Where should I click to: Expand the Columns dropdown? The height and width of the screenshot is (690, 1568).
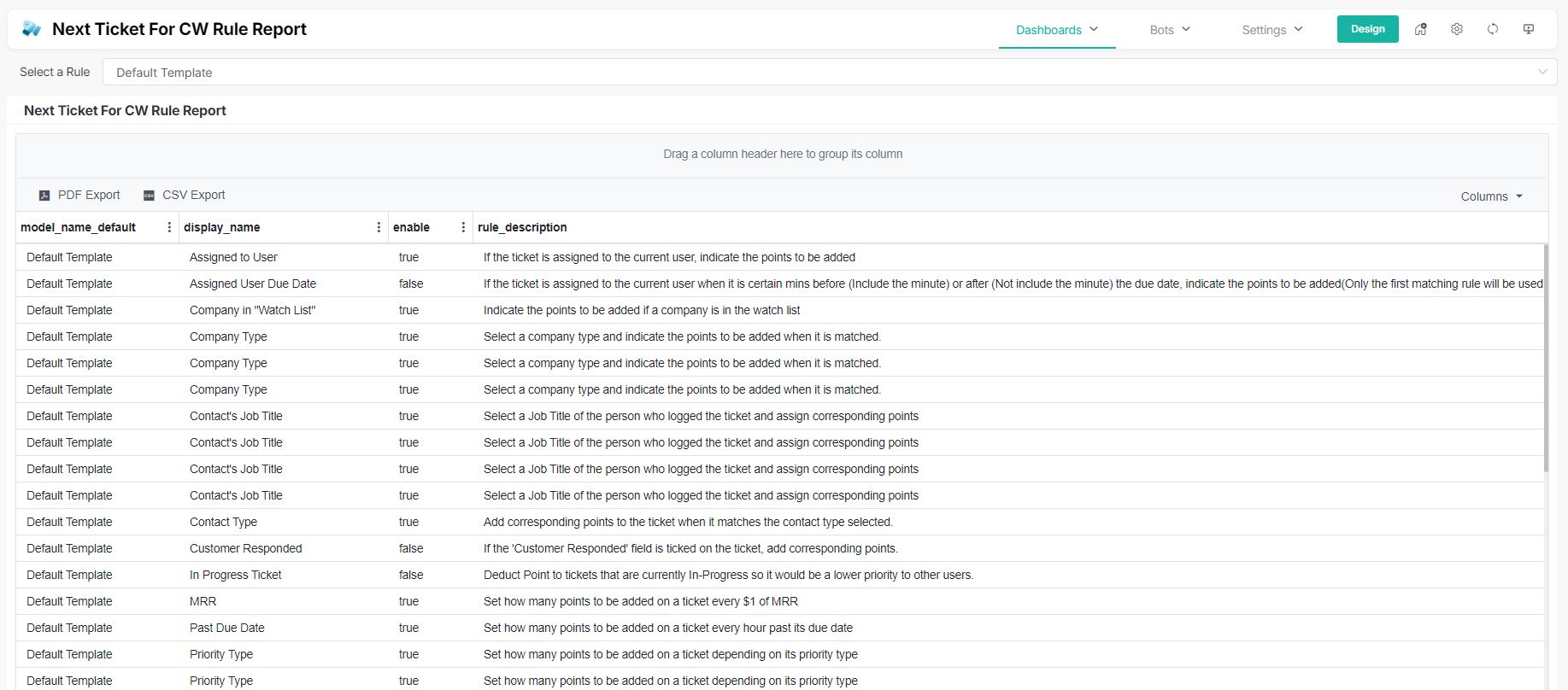point(1491,196)
